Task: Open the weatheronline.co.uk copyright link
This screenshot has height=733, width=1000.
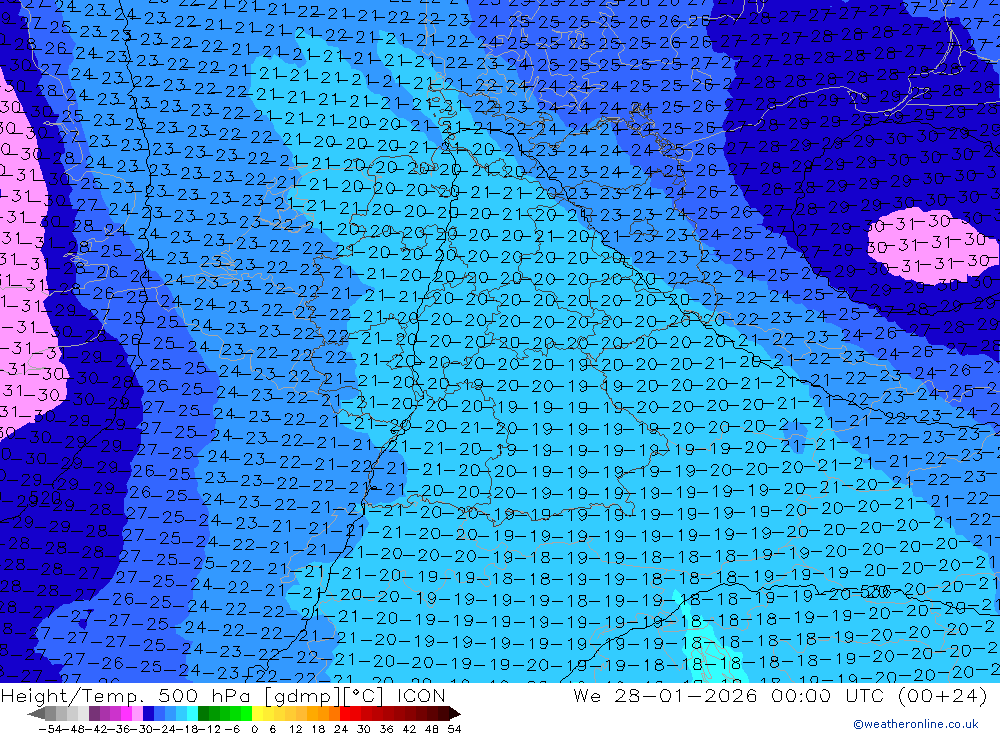Action: [915, 724]
